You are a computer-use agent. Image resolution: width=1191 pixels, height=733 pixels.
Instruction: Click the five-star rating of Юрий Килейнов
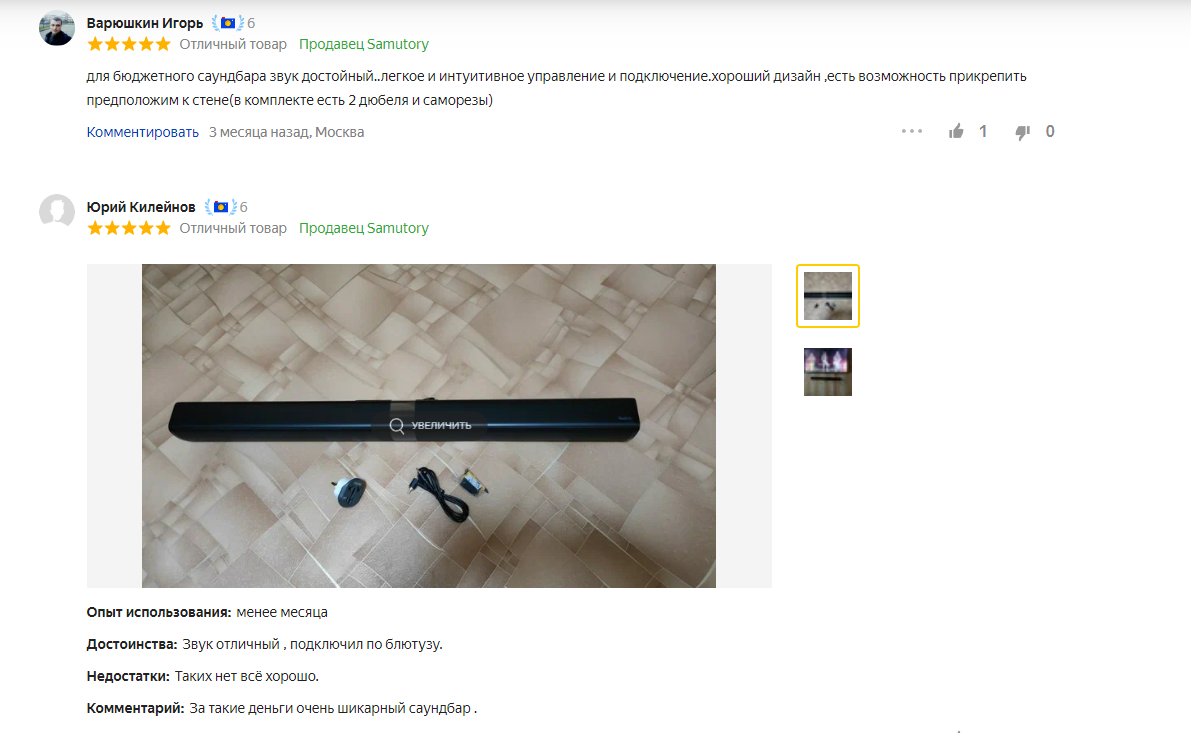tap(129, 228)
